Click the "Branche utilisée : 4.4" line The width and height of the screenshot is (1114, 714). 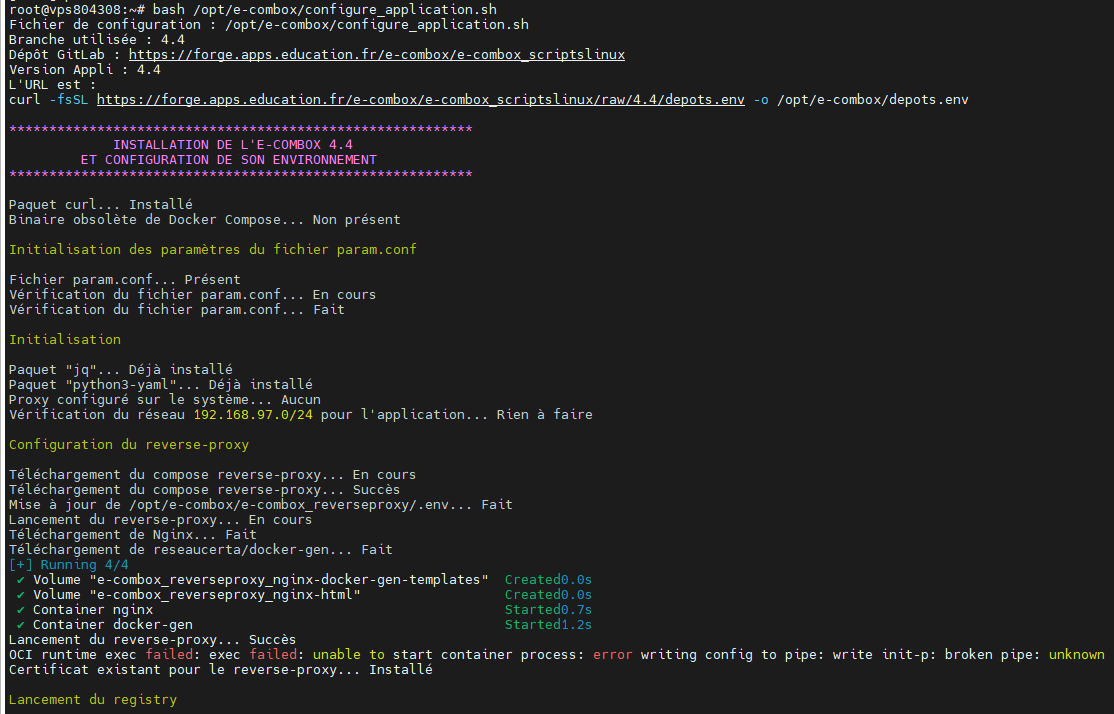[x=97, y=40]
